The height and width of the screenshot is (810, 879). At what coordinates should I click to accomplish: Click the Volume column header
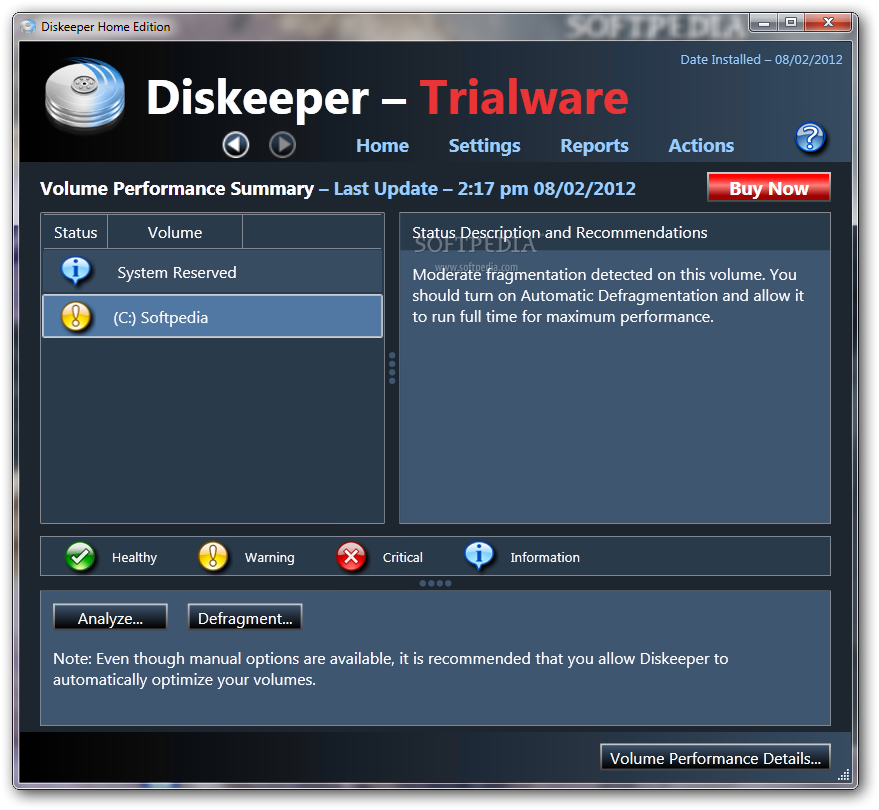pos(175,233)
